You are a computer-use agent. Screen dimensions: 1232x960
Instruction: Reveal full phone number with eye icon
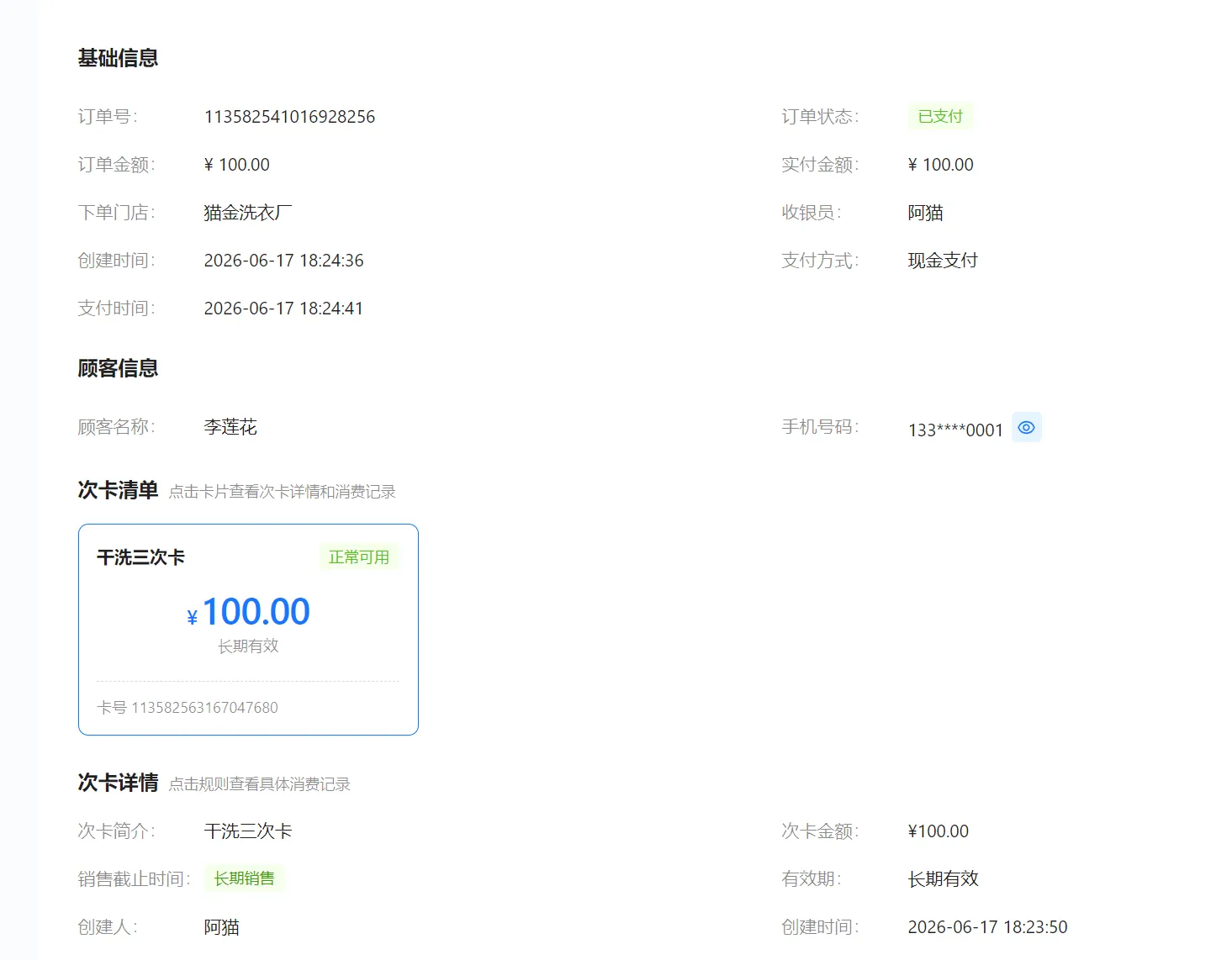tap(1026, 427)
